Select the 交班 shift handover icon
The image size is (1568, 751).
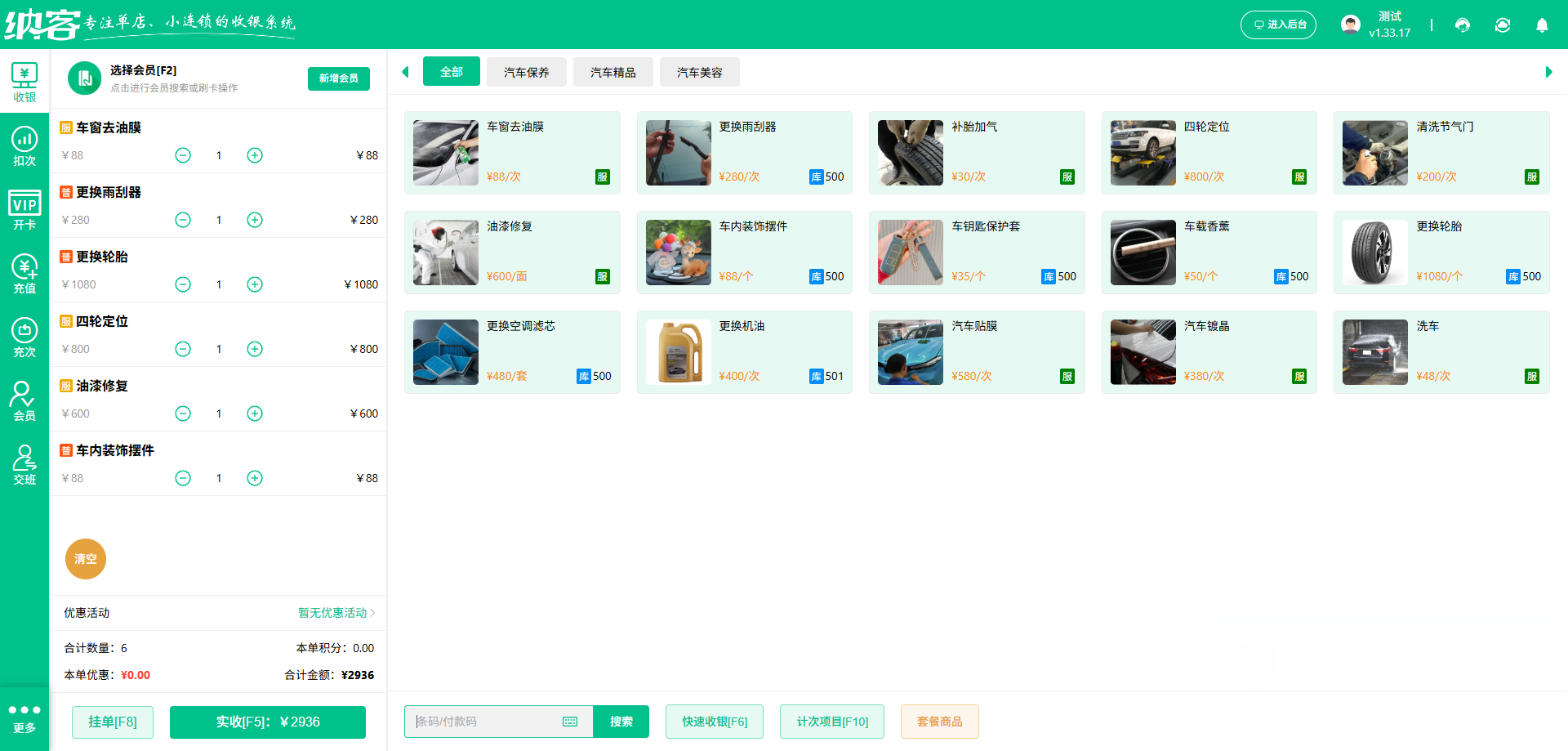click(x=24, y=464)
